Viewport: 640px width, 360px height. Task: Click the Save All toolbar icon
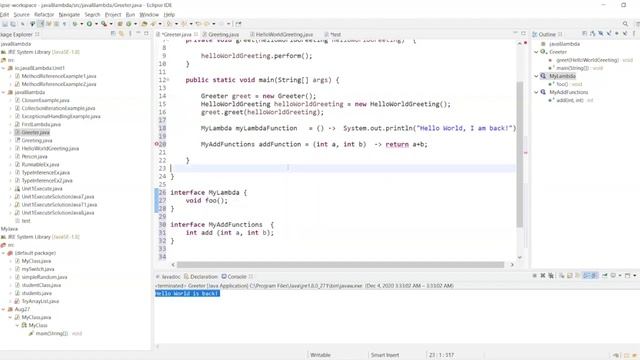point(13,24)
